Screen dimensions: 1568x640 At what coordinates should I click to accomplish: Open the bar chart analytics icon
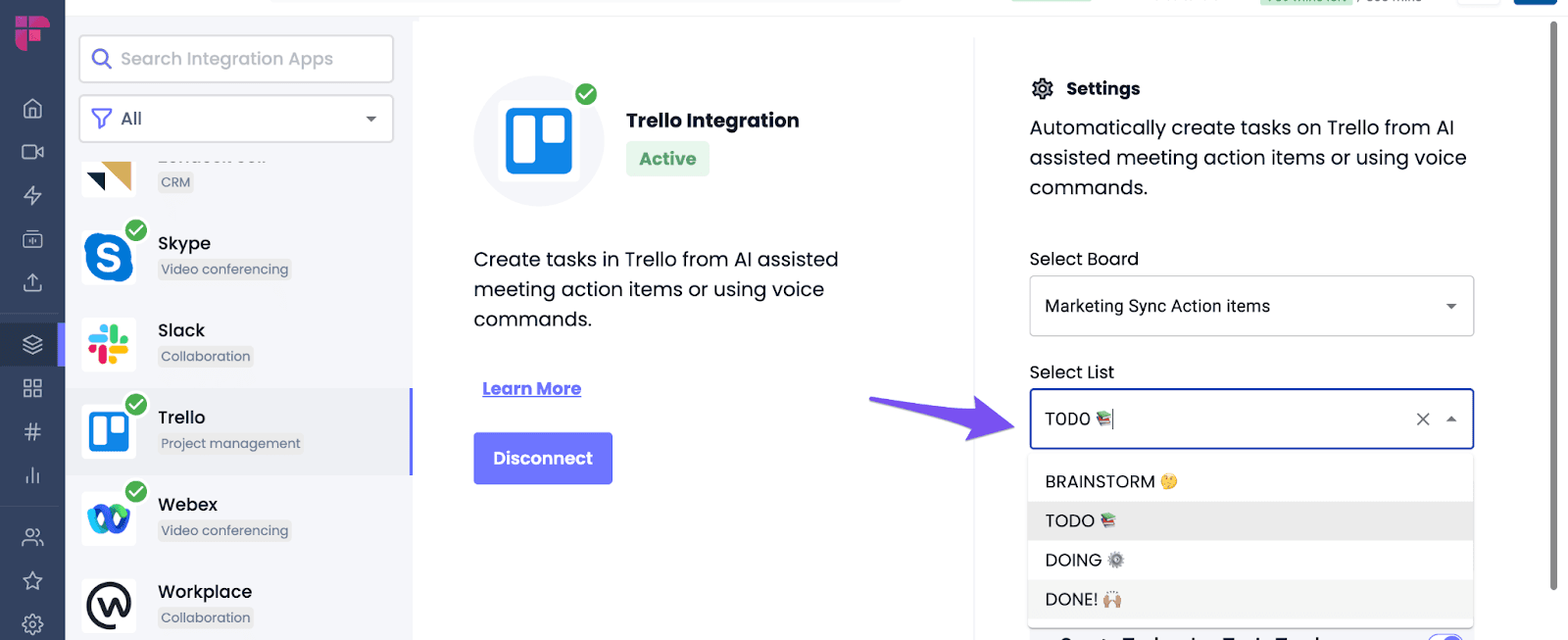[x=32, y=475]
